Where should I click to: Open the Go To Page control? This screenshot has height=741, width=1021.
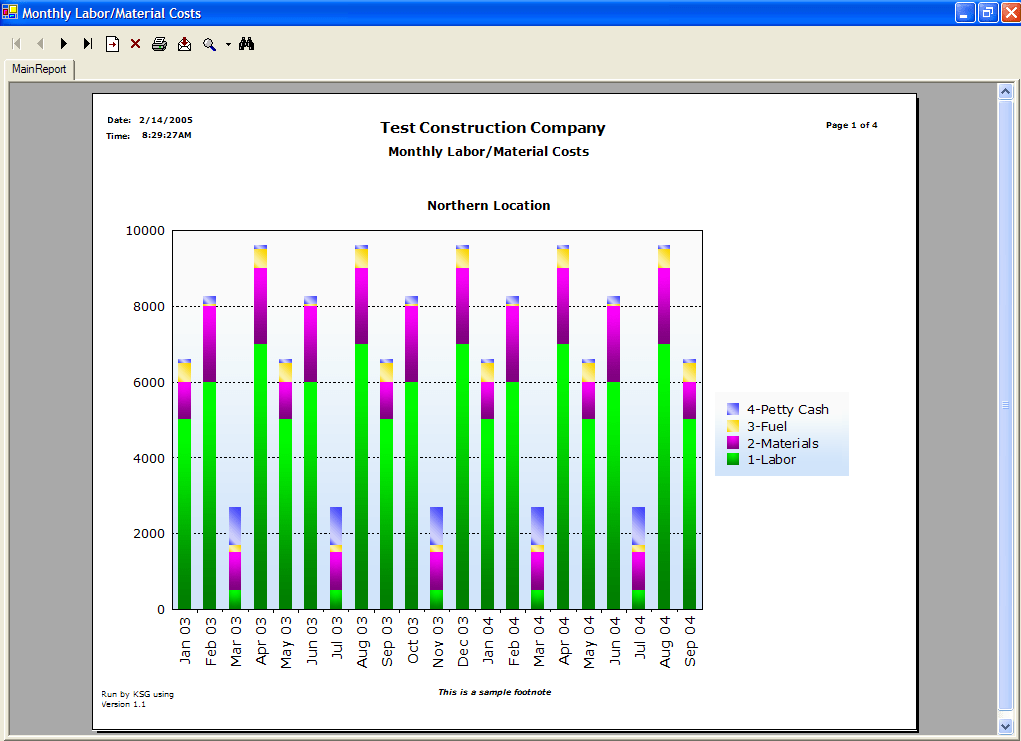[112, 43]
